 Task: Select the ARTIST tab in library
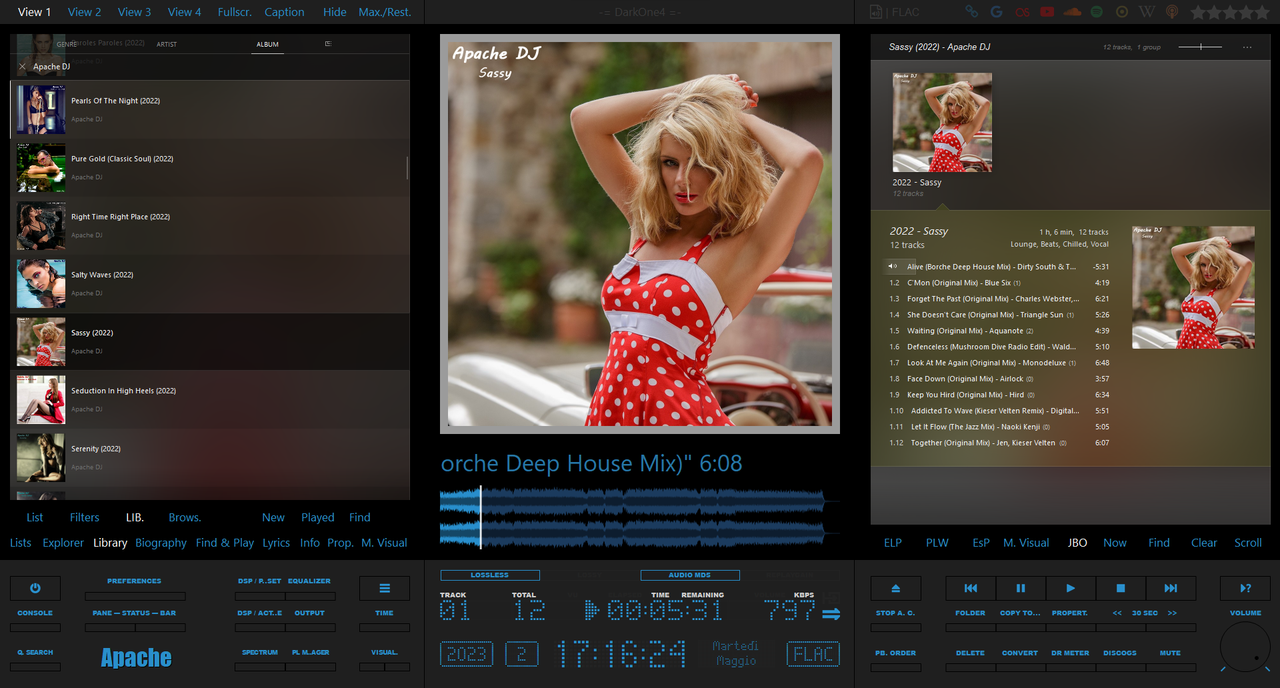pos(167,44)
